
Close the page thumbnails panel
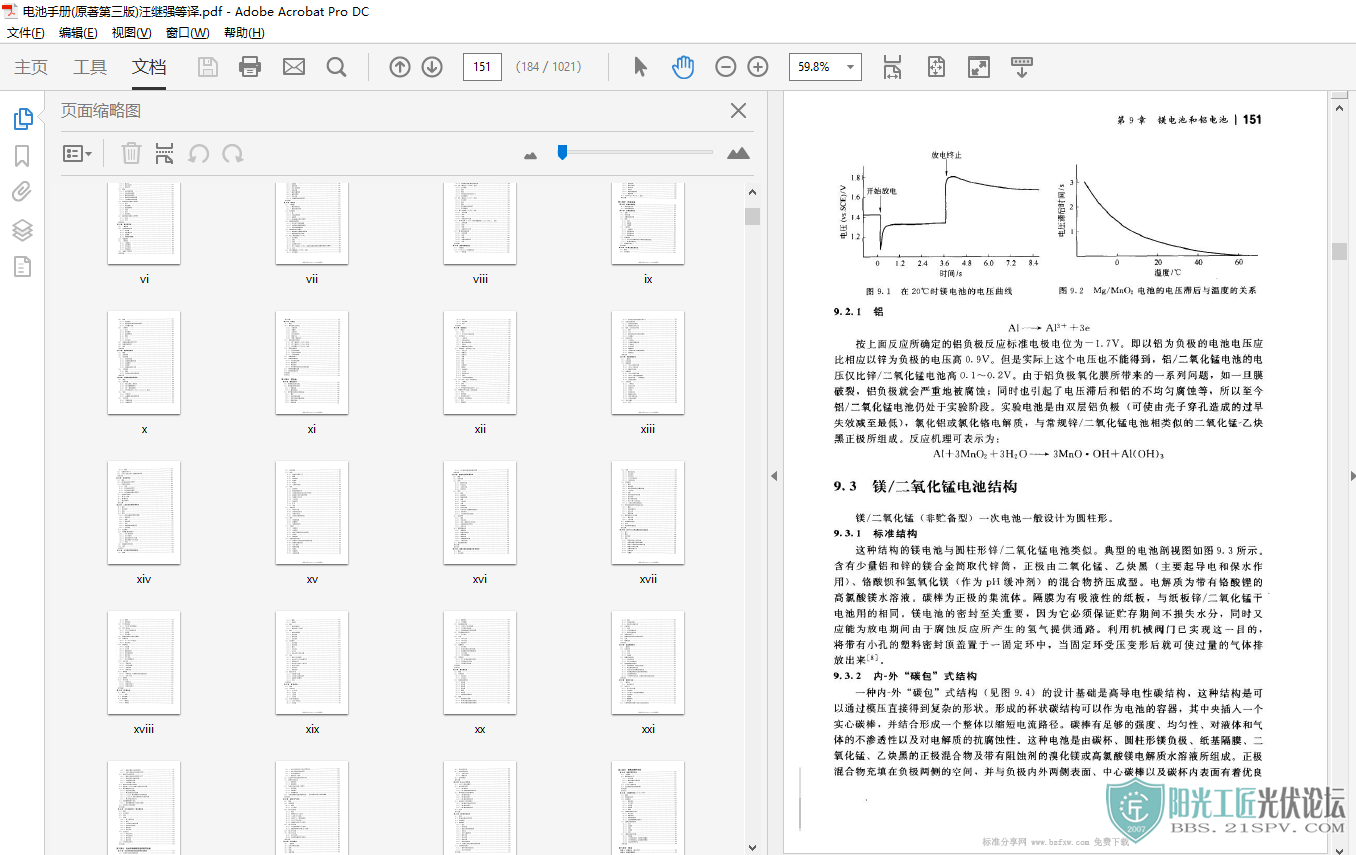(x=738, y=110)
